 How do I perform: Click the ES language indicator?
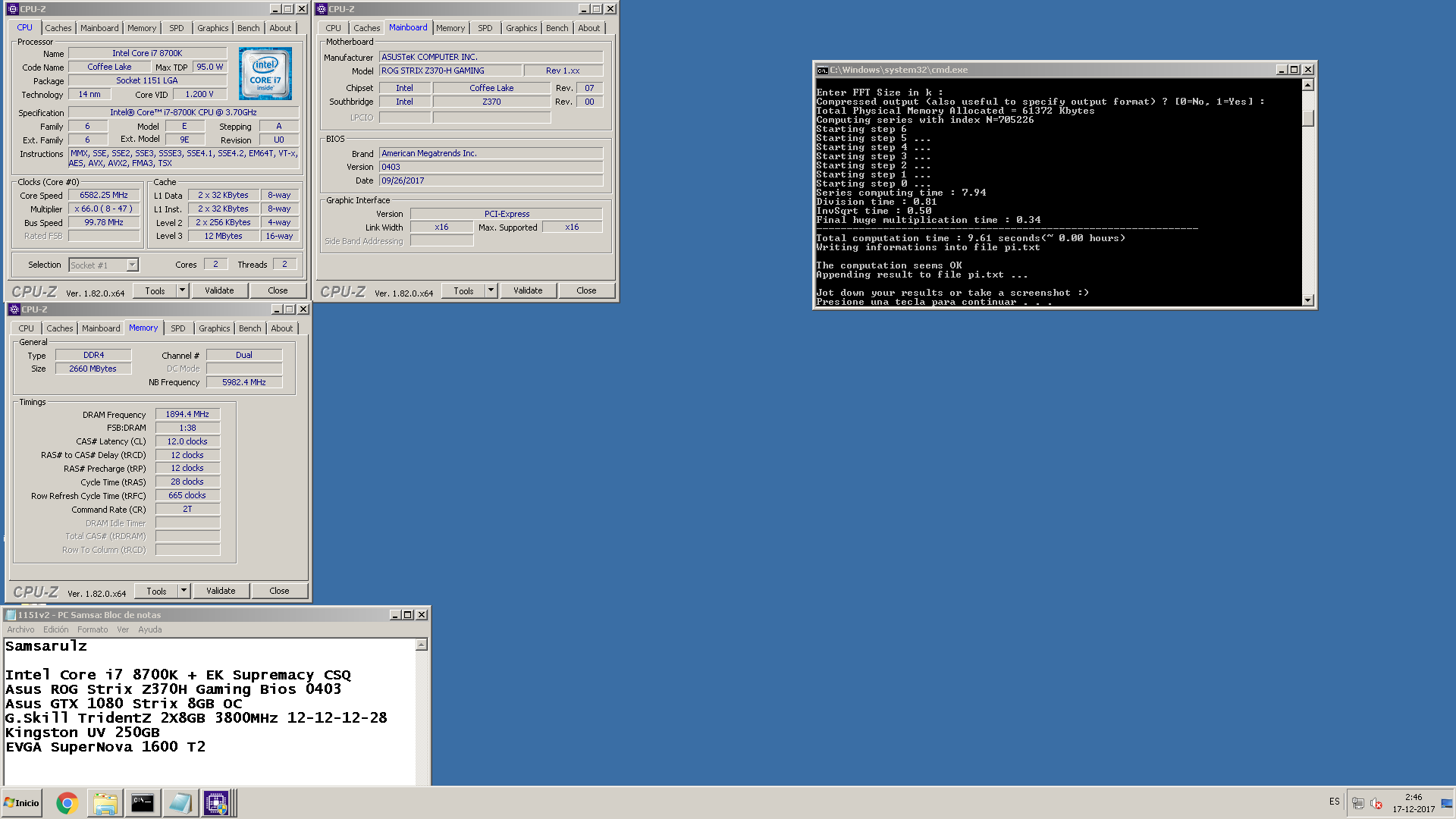1334,802
